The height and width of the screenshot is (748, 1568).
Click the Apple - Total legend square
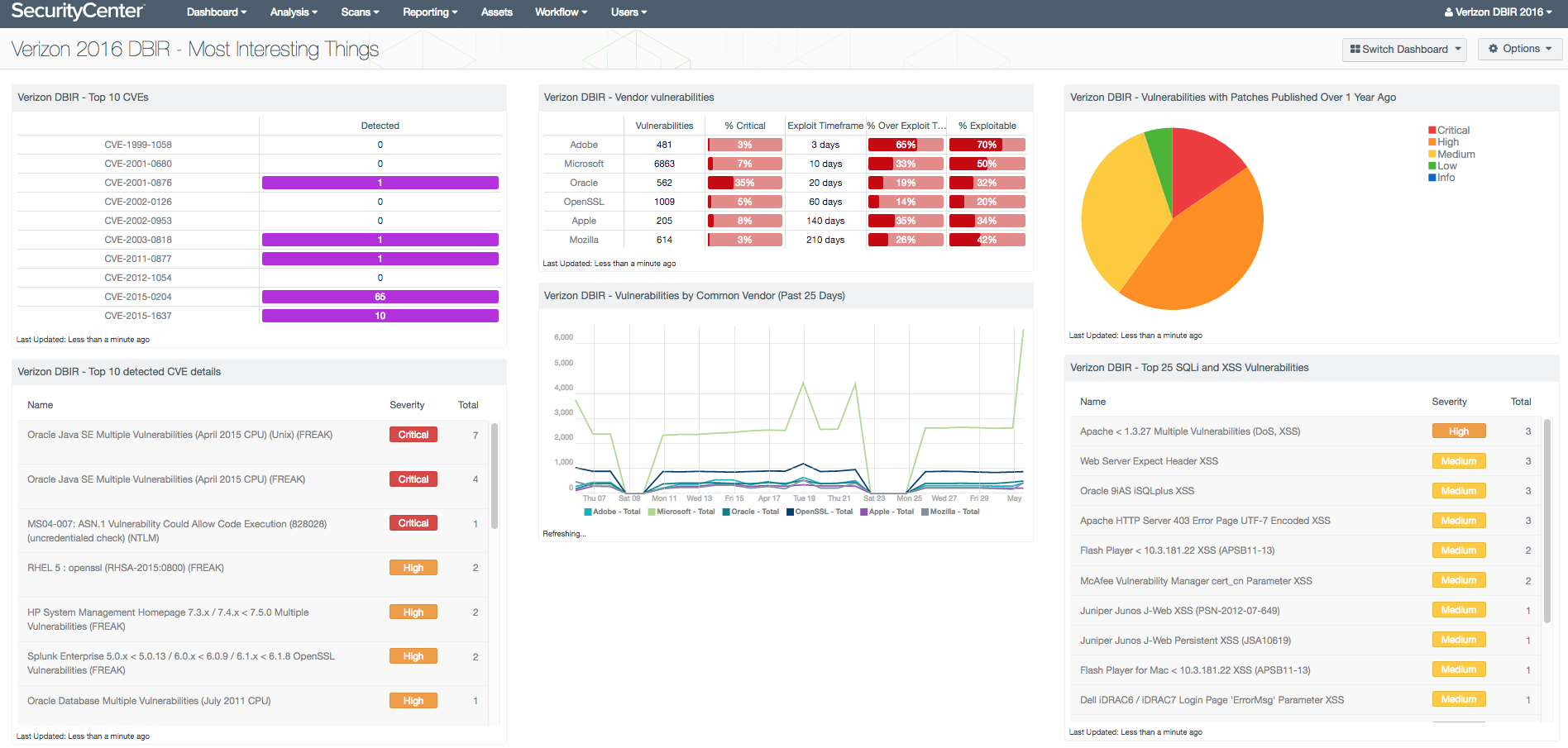click(863, 512)
